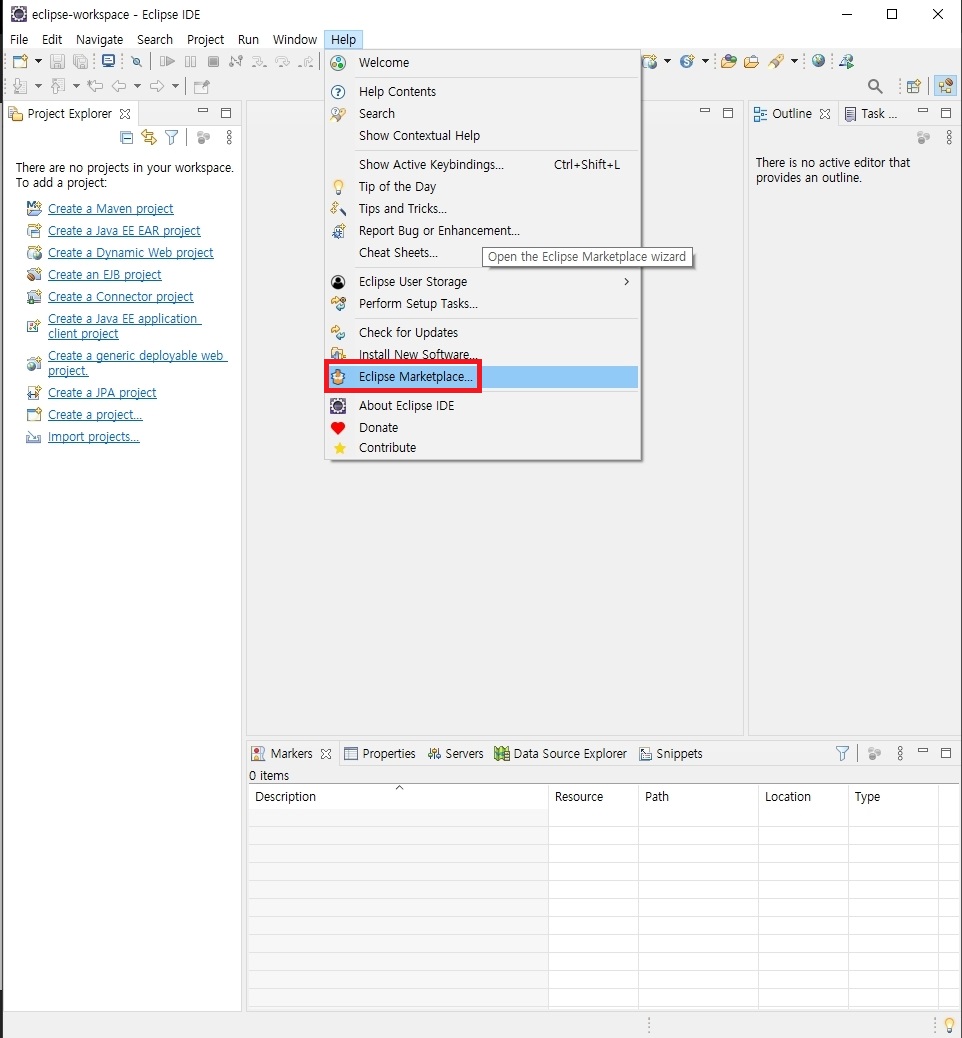This screenshot has height=1038, width=962.
Task: Click the New wizard toolbar icon
Action: pos(21,62)
